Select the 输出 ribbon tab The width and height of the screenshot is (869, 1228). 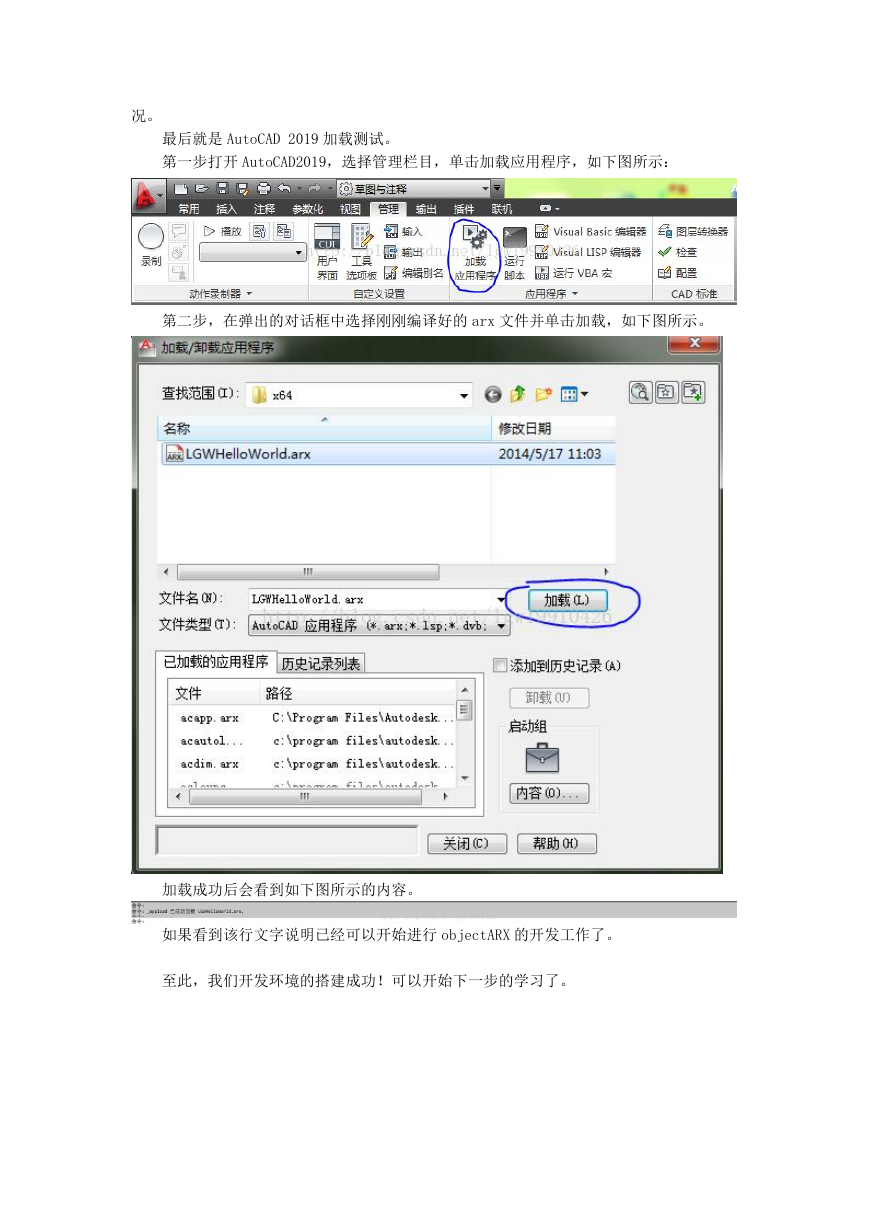click(x=426, y=209)
